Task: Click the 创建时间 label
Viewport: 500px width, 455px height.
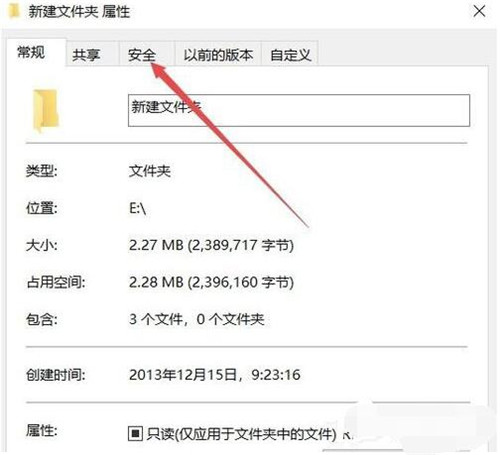Action: [x=56, y=375]
